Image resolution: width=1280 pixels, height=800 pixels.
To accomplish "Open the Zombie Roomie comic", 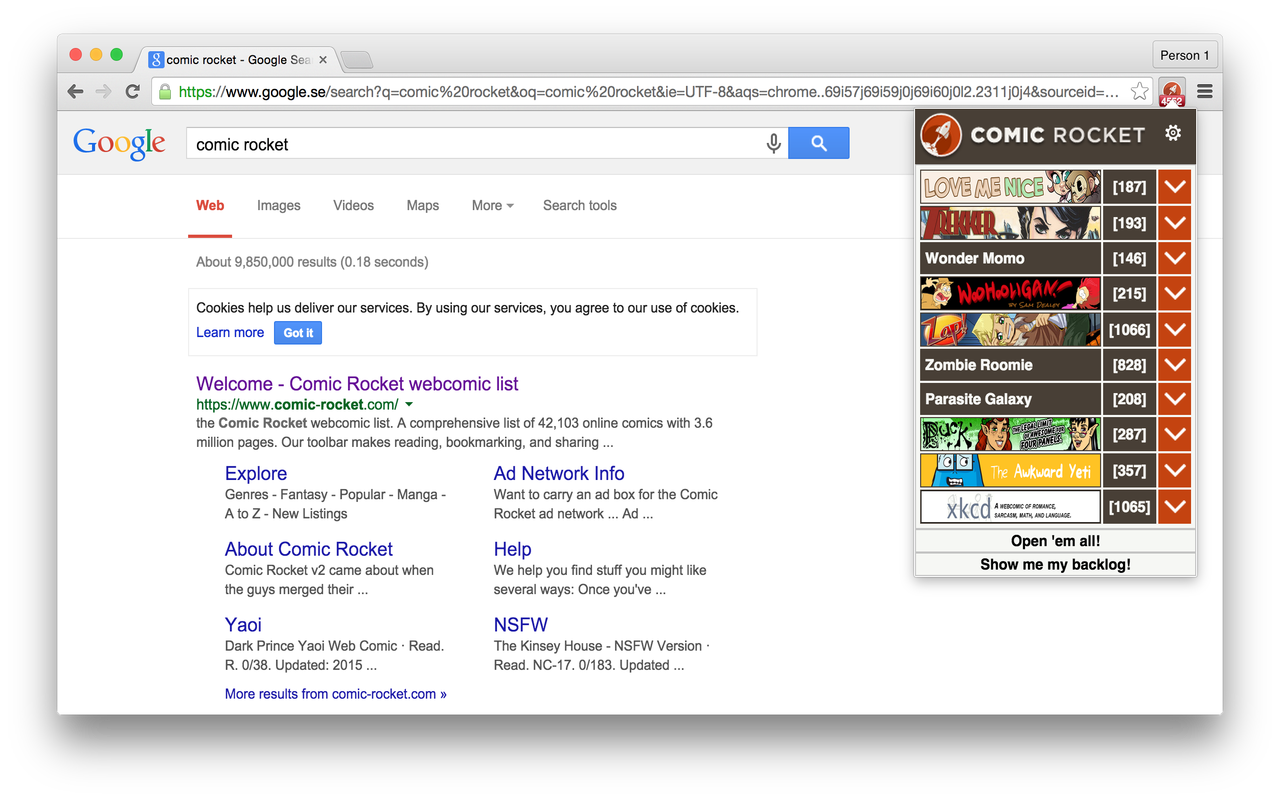I will pos(1010,365).
